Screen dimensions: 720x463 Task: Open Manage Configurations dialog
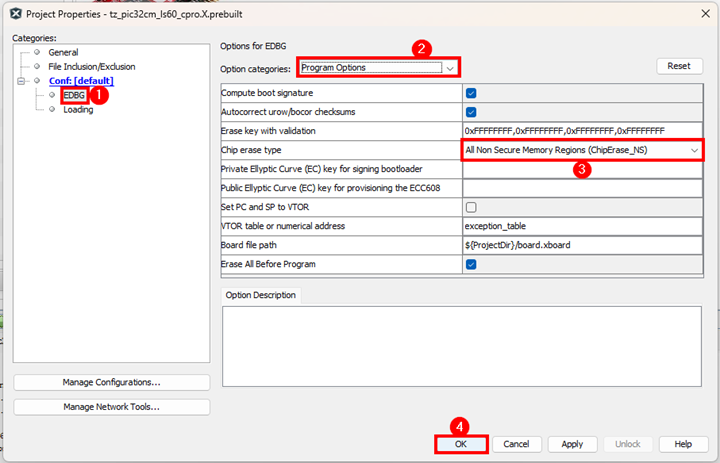click(x=112, y=382)
